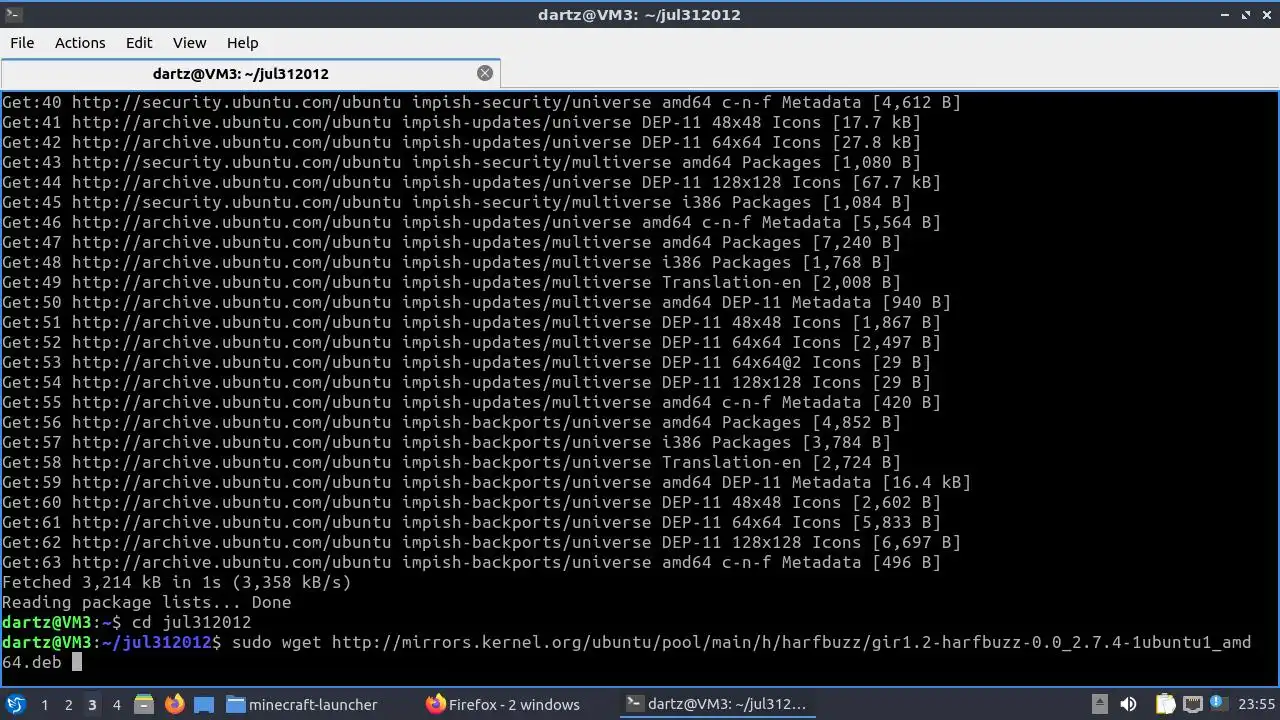This screenshot has width=1280, height=720.
Task: Open the Help menu
Action: click(x=242, y=42)
